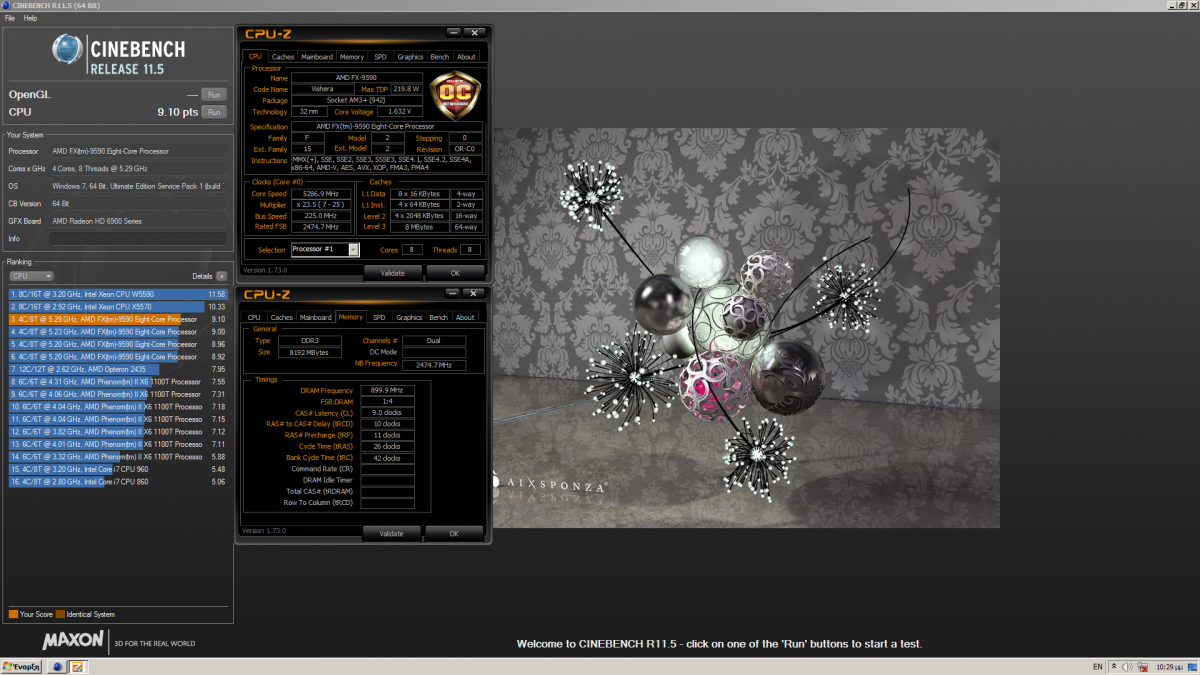
Task: Open the File menu in Cinebench
Action: 9,18
